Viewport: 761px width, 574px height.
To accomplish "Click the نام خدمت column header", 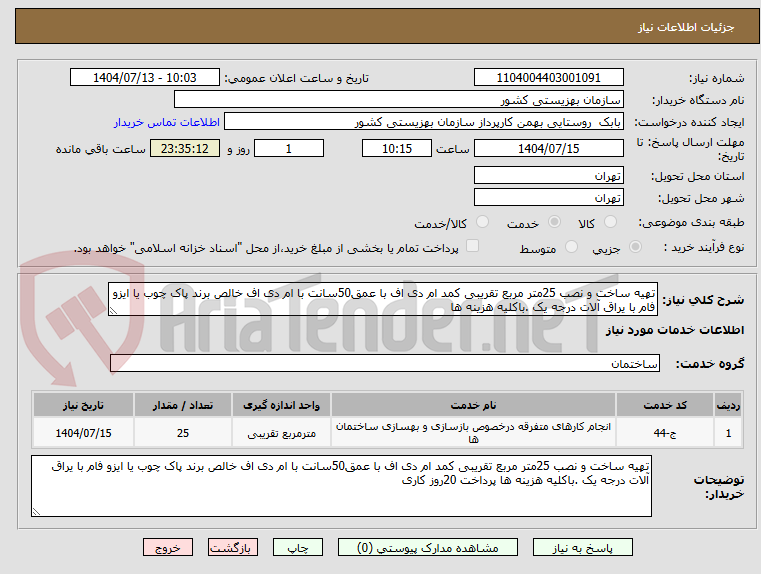I will pos(473,405).
